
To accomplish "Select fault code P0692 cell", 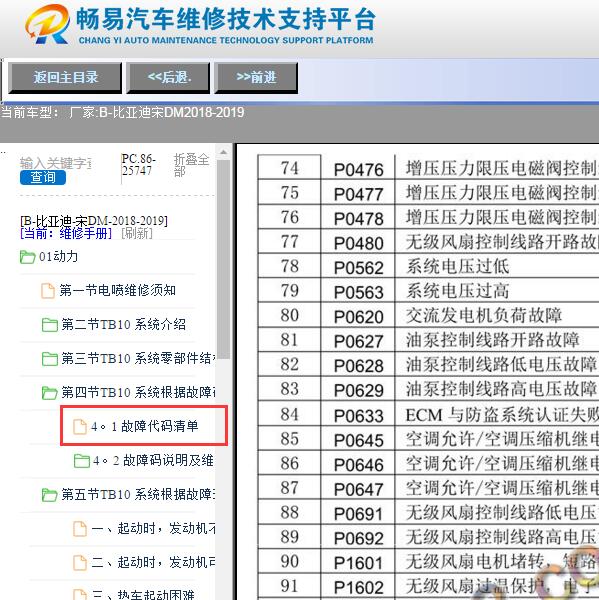I will (x=359, y=538).
